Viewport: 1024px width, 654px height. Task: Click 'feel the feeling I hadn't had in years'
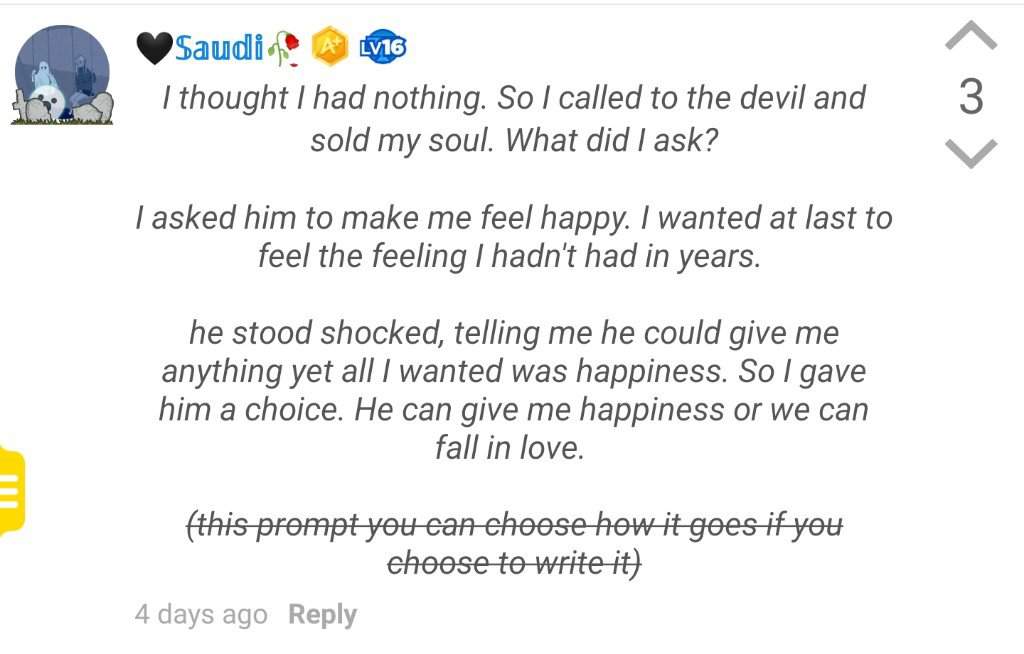click(509, 256)
